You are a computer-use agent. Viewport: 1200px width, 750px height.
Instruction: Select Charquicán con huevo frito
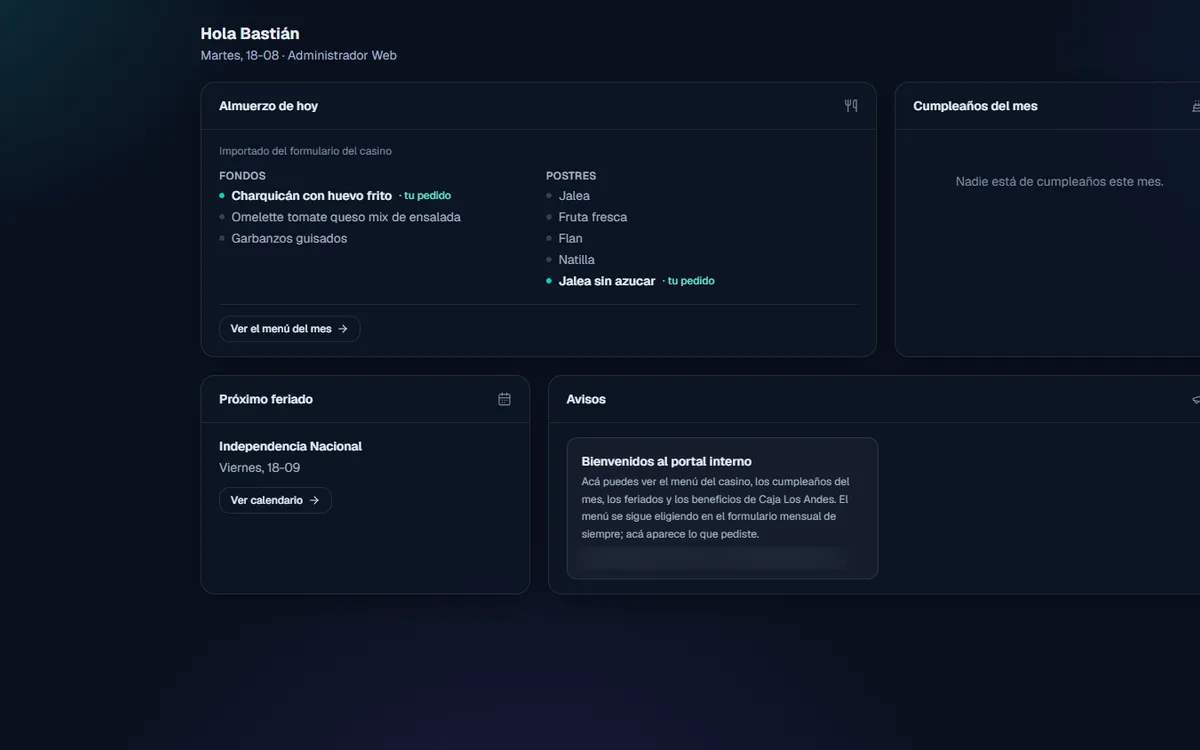pyautogui.click(x=311, y=196)
